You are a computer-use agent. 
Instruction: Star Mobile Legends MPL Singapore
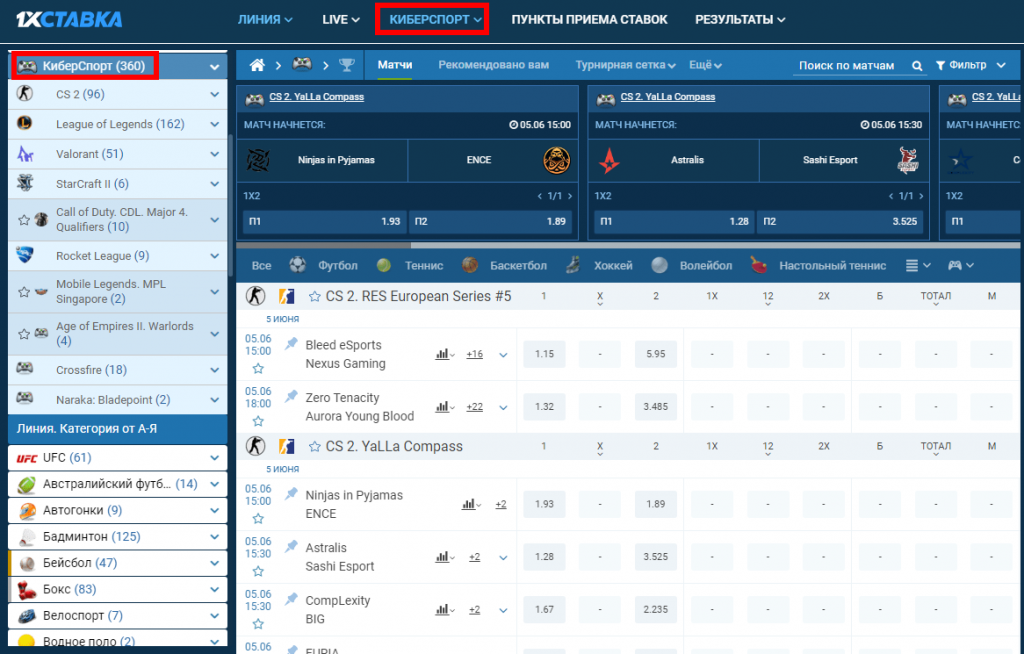click(24, 292)
